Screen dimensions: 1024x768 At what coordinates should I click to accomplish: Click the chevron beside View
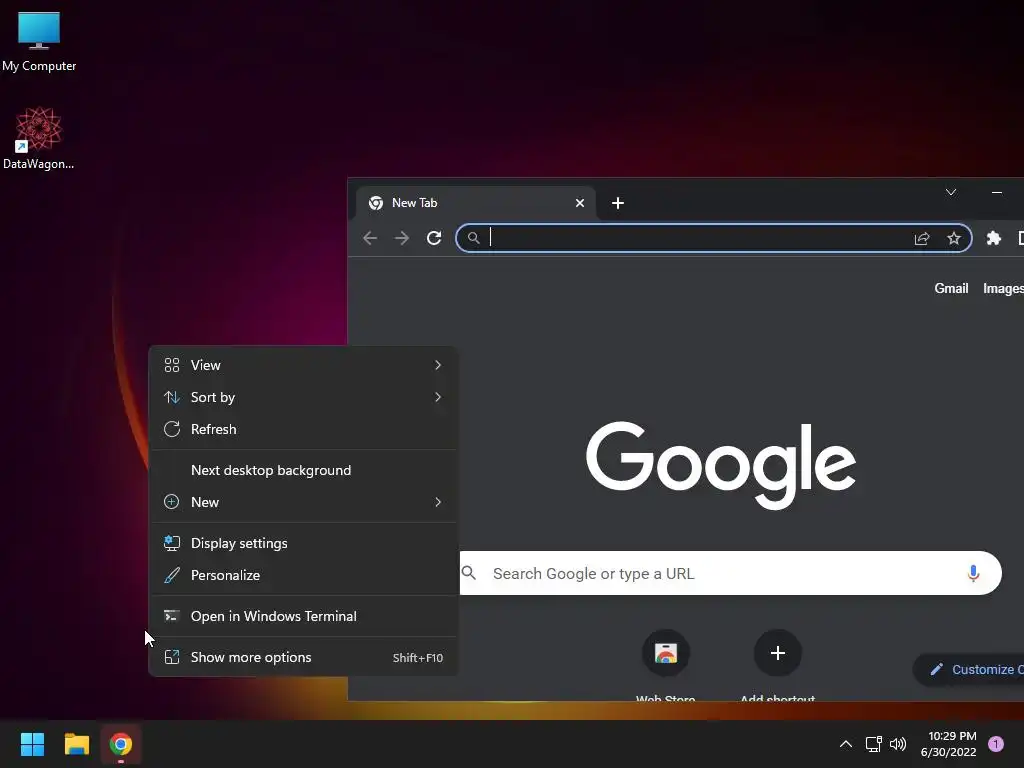click(438, 365)
